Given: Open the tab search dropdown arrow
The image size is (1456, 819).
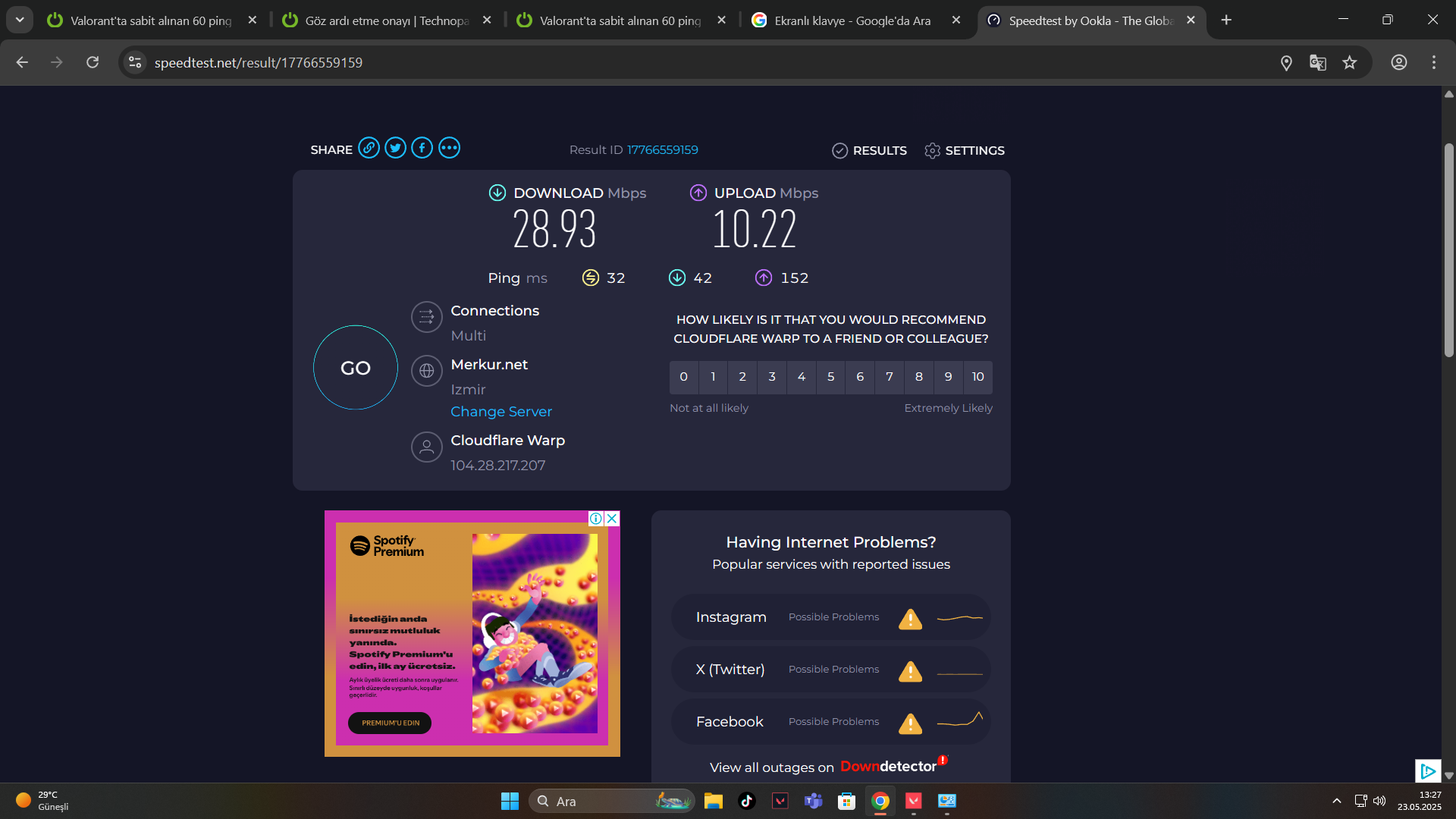Looking at the screenshot, I should (x=20, y=20).
